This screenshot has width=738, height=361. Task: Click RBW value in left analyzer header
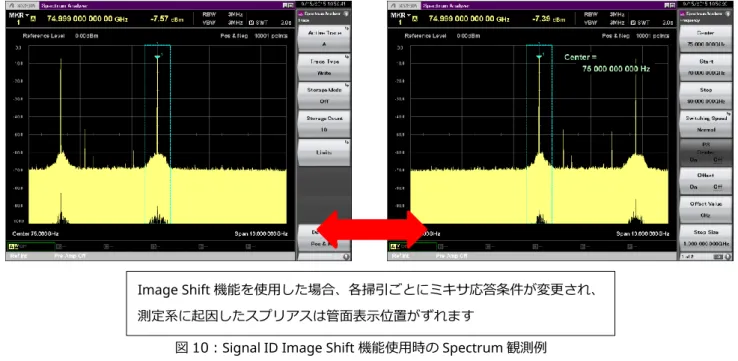[x=235, y=15]
